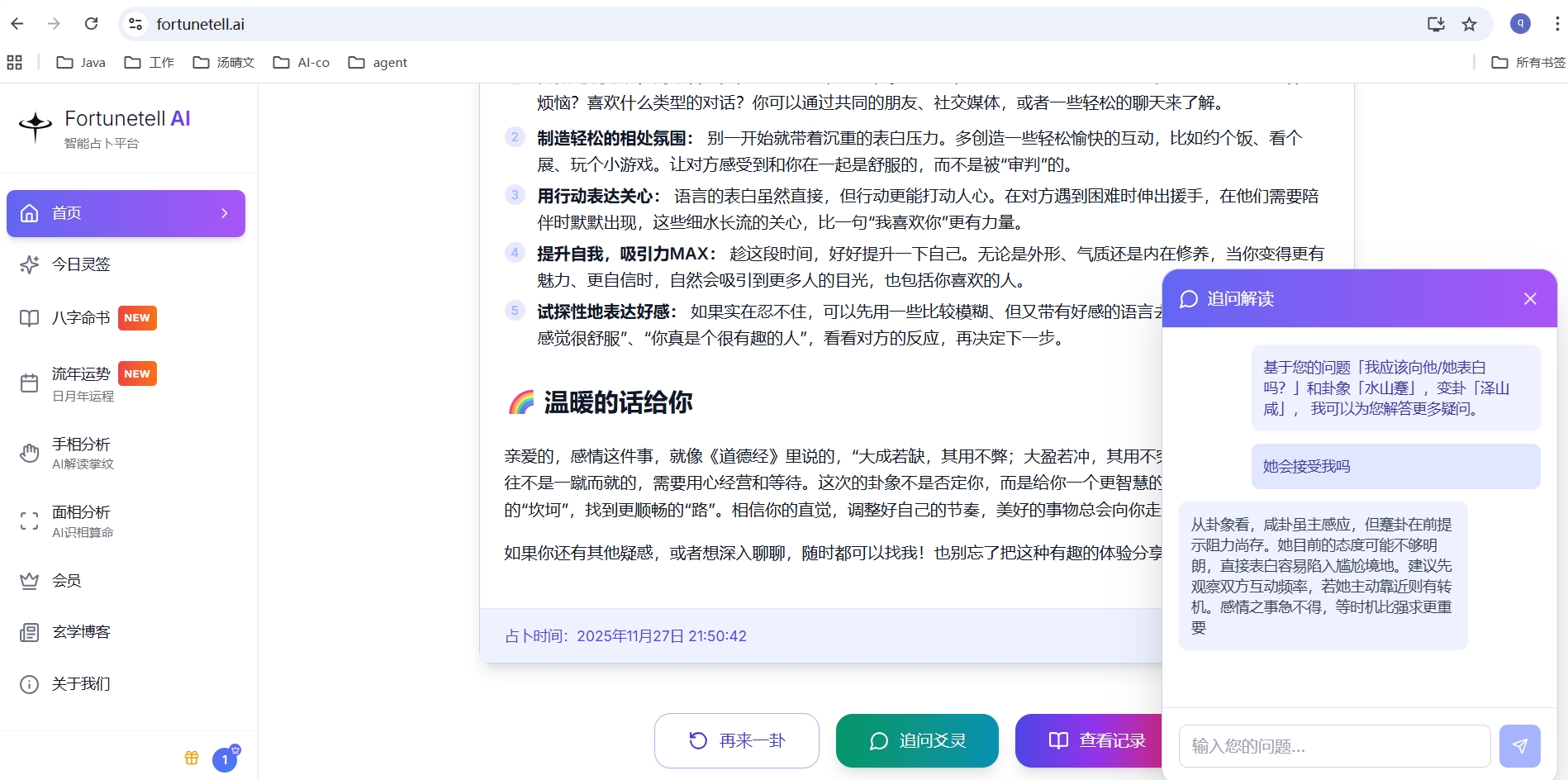
Task: Click the blue notification badge showing 1
Action: click(x=225, y=759)
